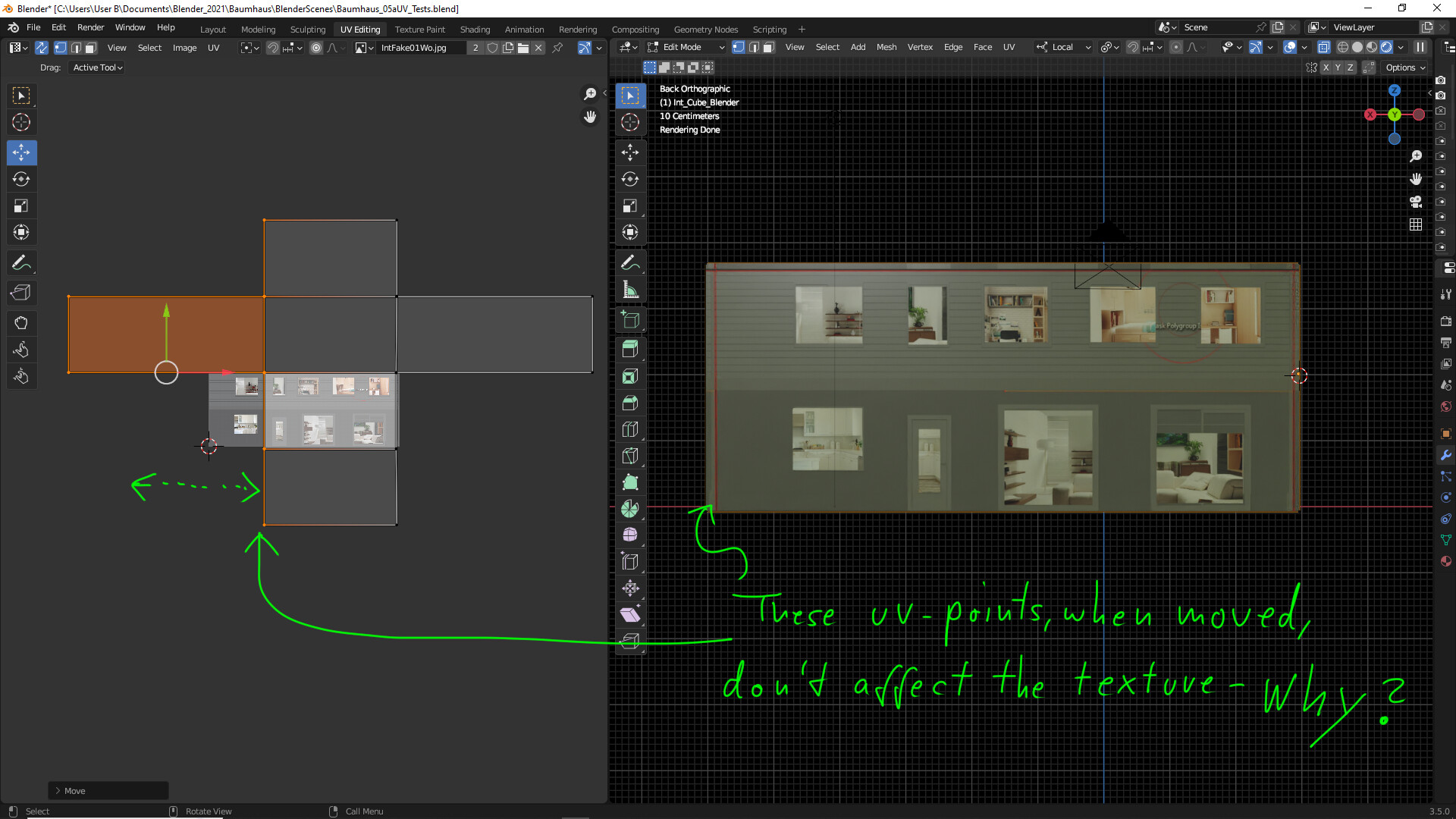Fake User shield for the image
The height and width of the screenshot is (819, 1456).
[493, 47]
